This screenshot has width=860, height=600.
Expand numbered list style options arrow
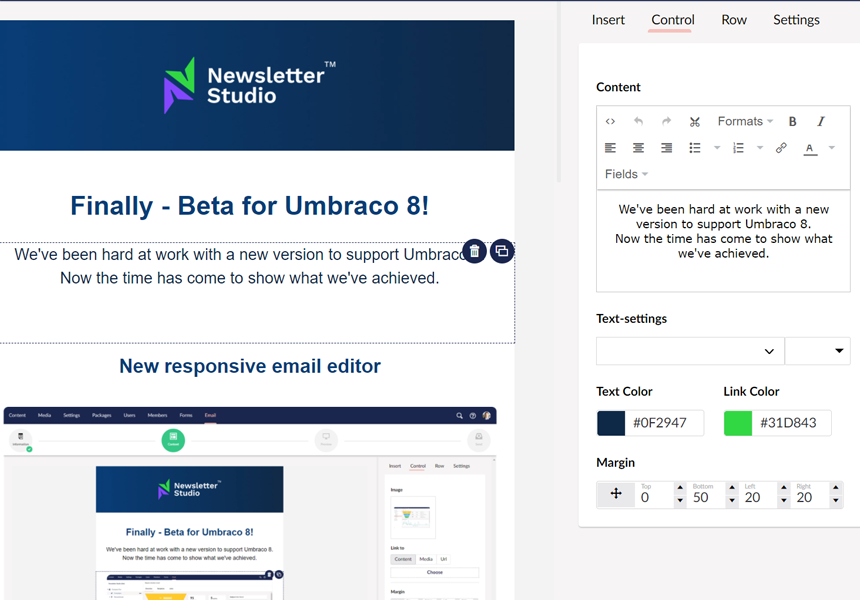(x=760, y=148)
